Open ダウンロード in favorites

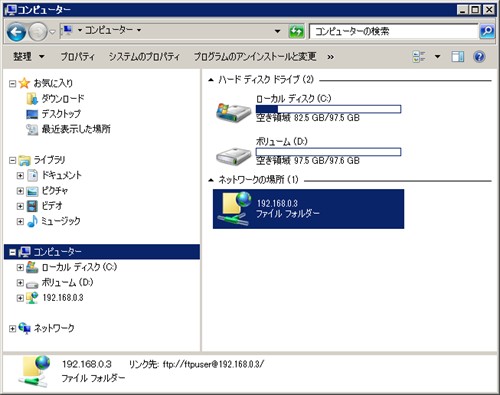[62, 98]
